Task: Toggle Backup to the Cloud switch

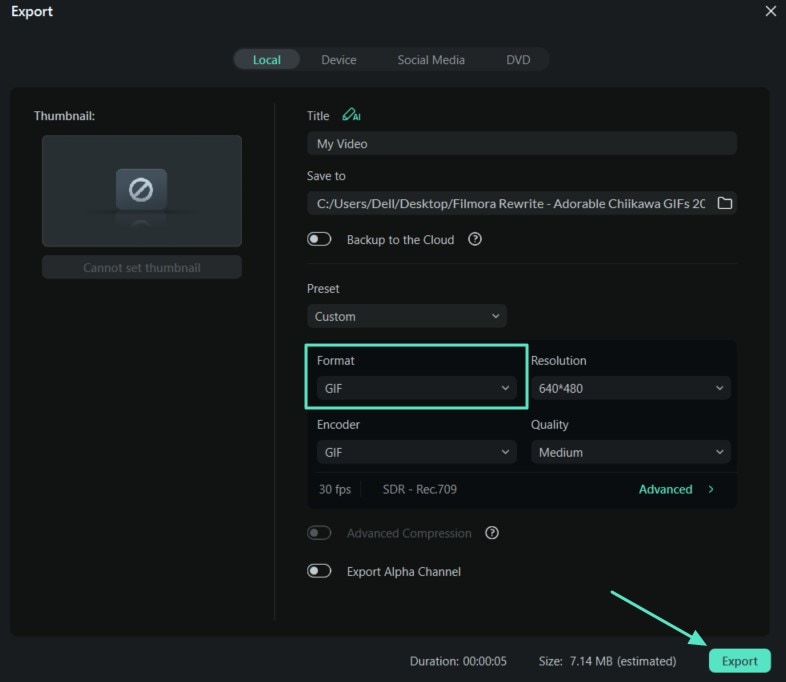Action: point(319,239)
